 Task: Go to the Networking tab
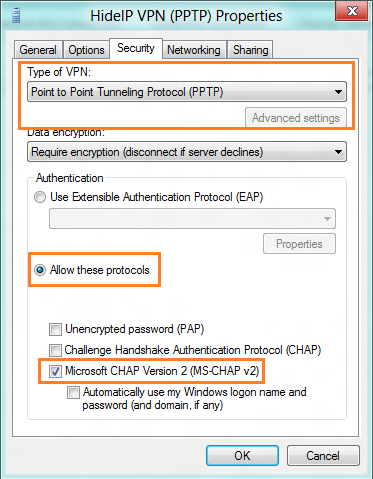tap(194, 50)
